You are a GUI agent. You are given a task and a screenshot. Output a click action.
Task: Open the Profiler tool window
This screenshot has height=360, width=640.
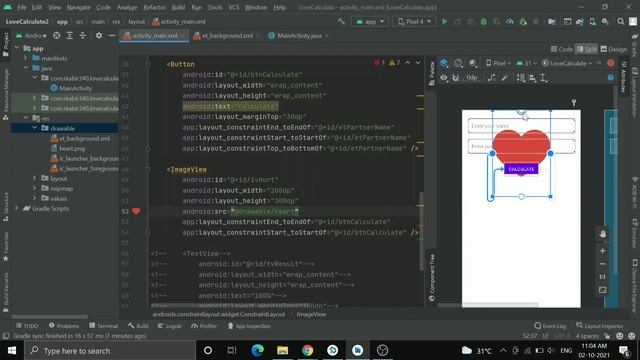pos(204,326)
